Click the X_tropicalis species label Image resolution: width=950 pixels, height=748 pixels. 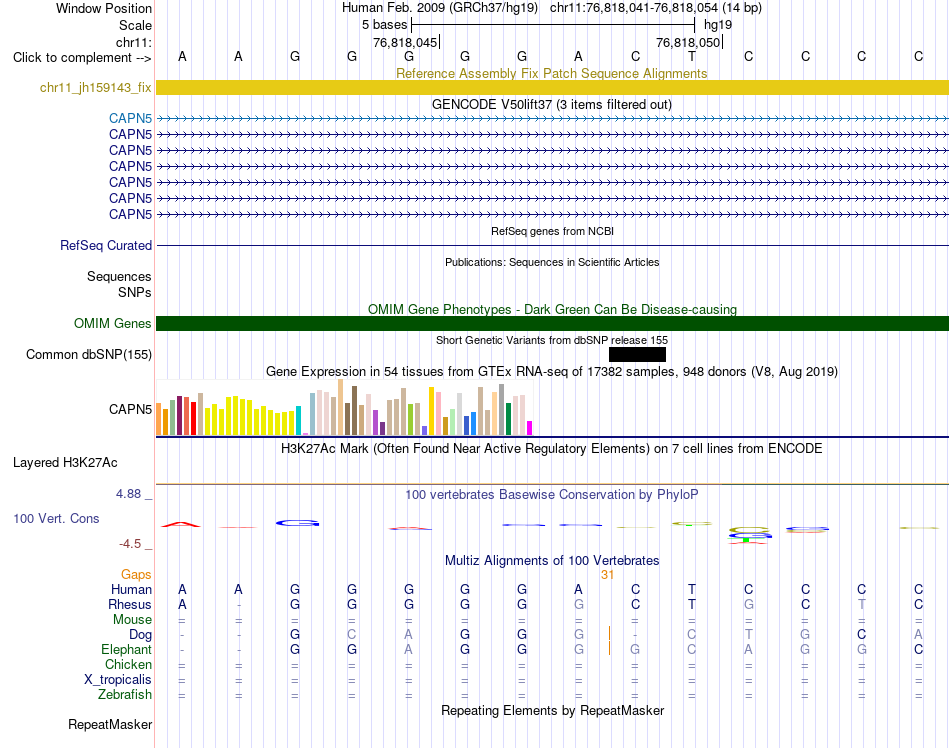118,680
